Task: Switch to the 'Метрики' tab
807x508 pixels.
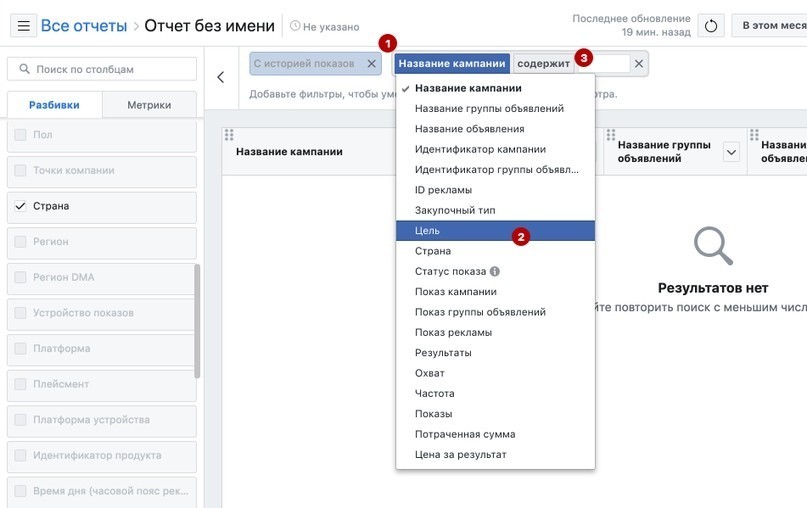Action: (149, 105)
